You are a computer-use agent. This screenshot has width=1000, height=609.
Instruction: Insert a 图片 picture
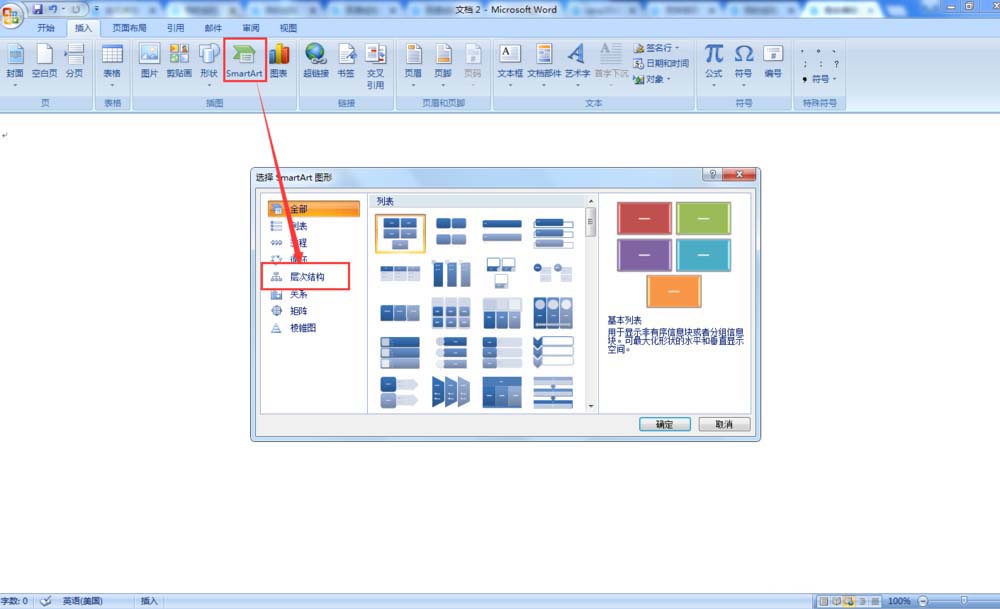(149, 62)
